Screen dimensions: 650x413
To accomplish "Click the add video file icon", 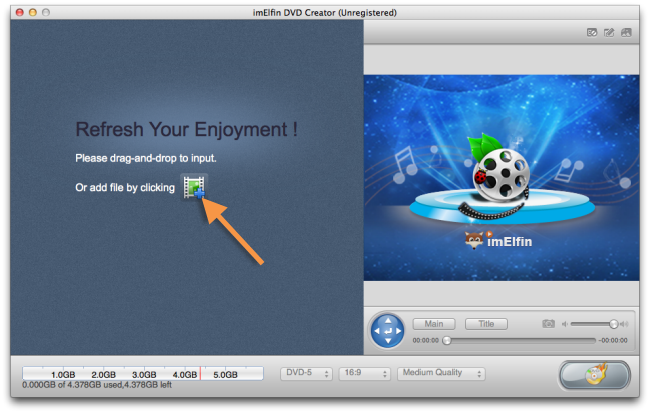I will (194, 187).
